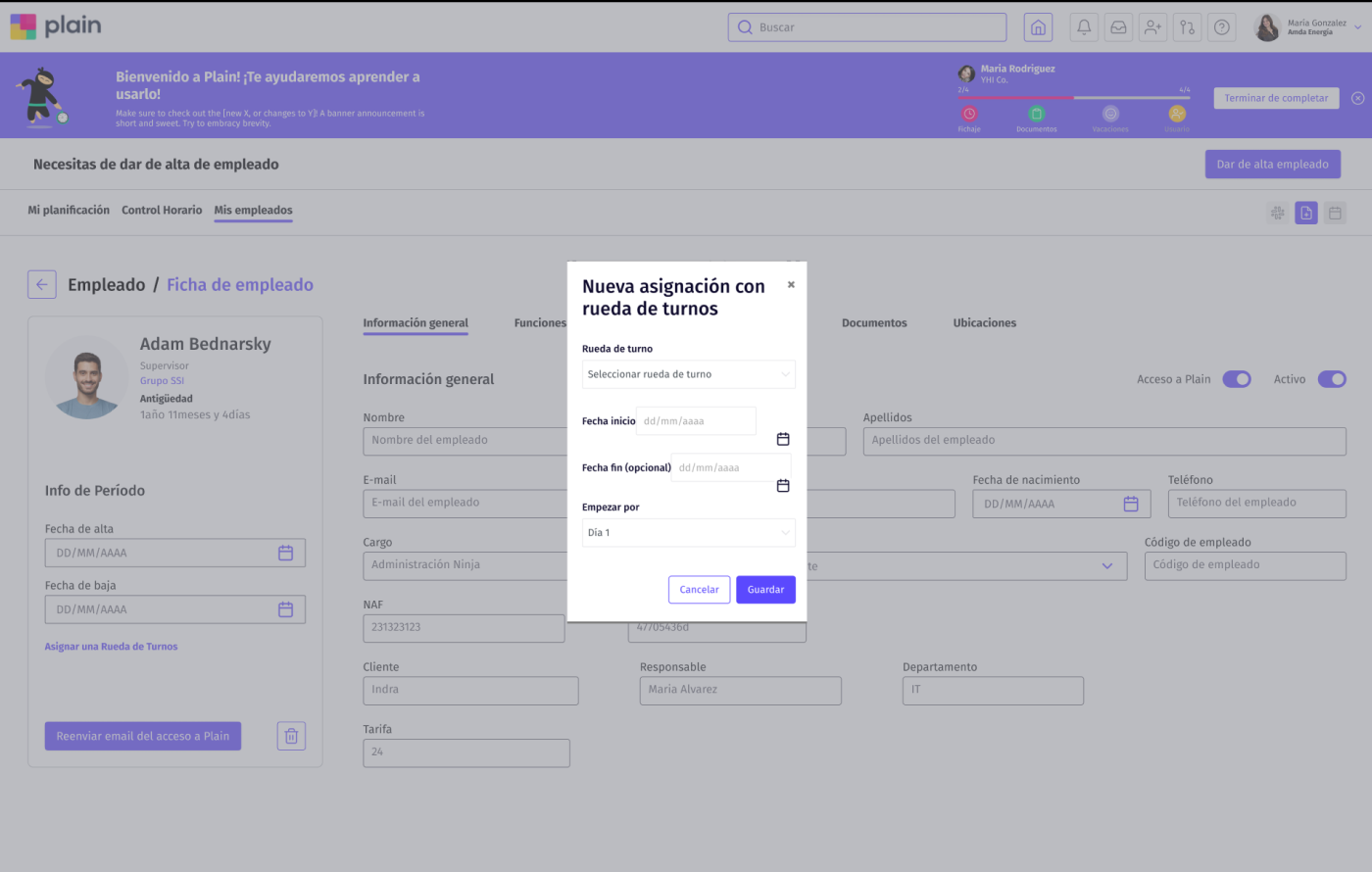Screen dimensions: 1372x872
Task: Expand the Rueda de turno dropdown
Action: point(688,374)
